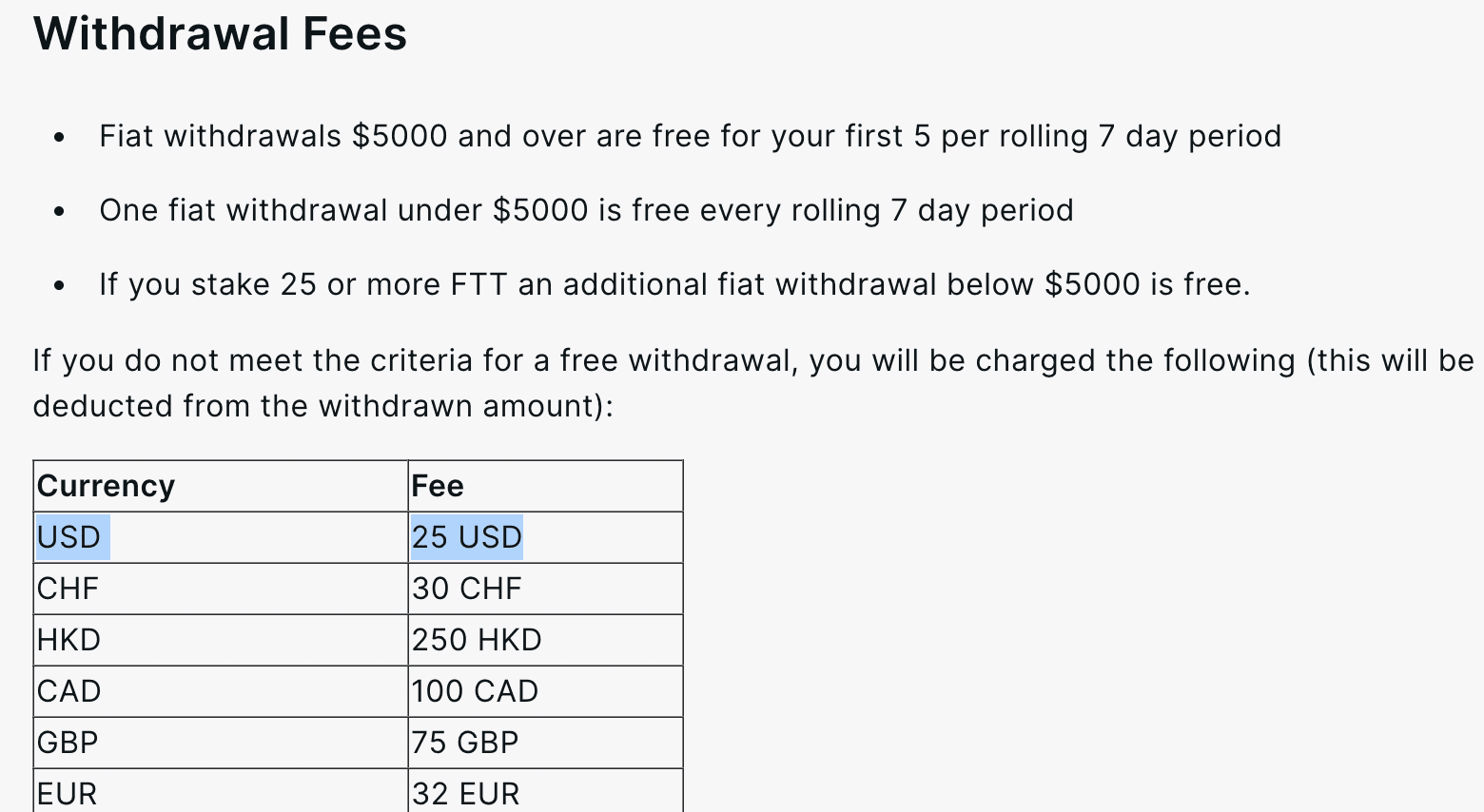Click the bullet about staking 25 FTT

tap(674, 284)
